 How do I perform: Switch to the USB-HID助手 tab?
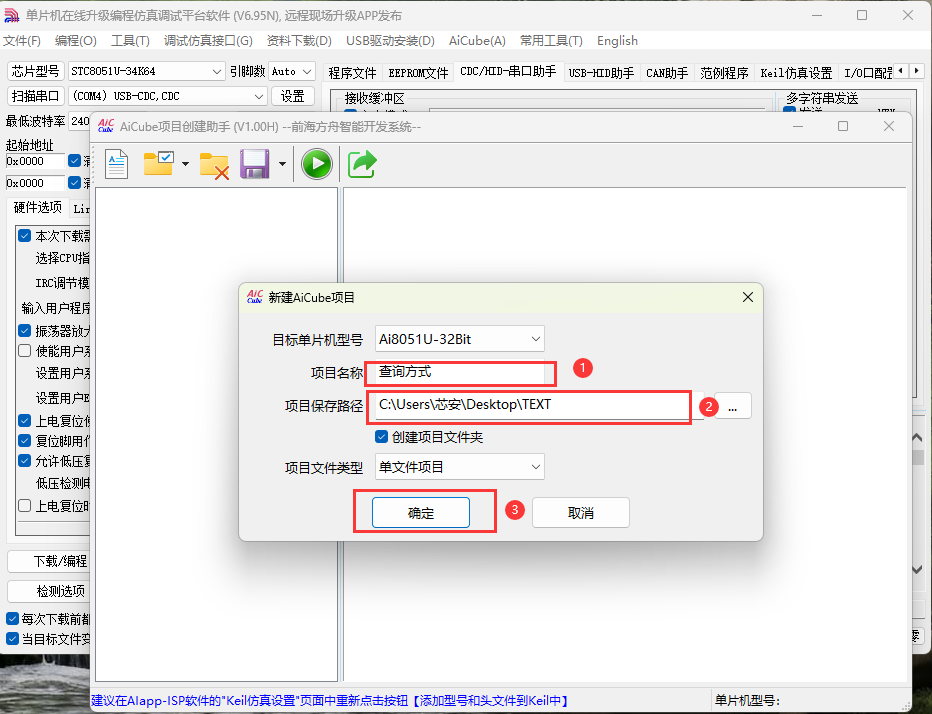(x=601, y=73)
